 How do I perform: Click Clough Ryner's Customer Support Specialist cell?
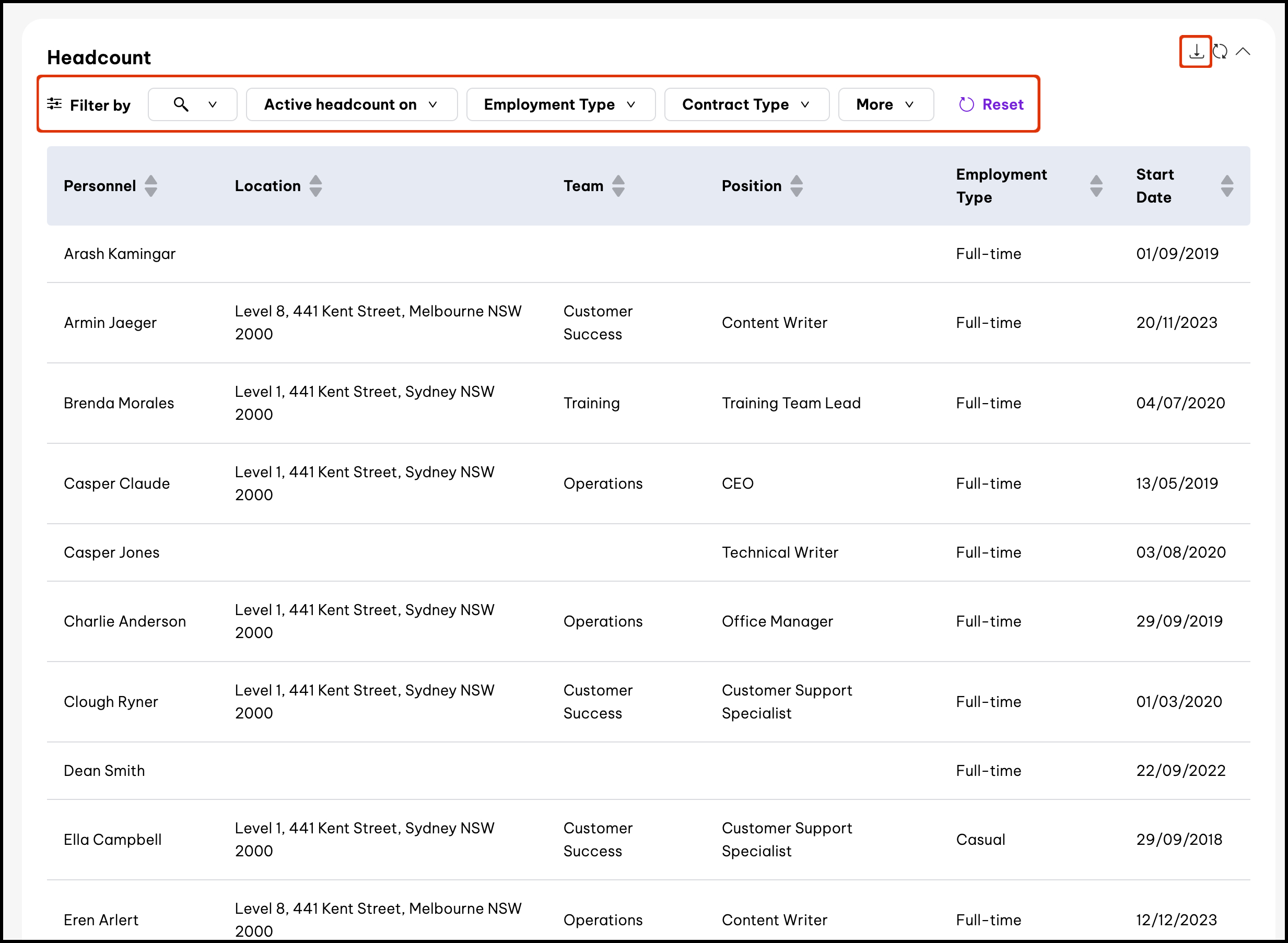(787, 702)
